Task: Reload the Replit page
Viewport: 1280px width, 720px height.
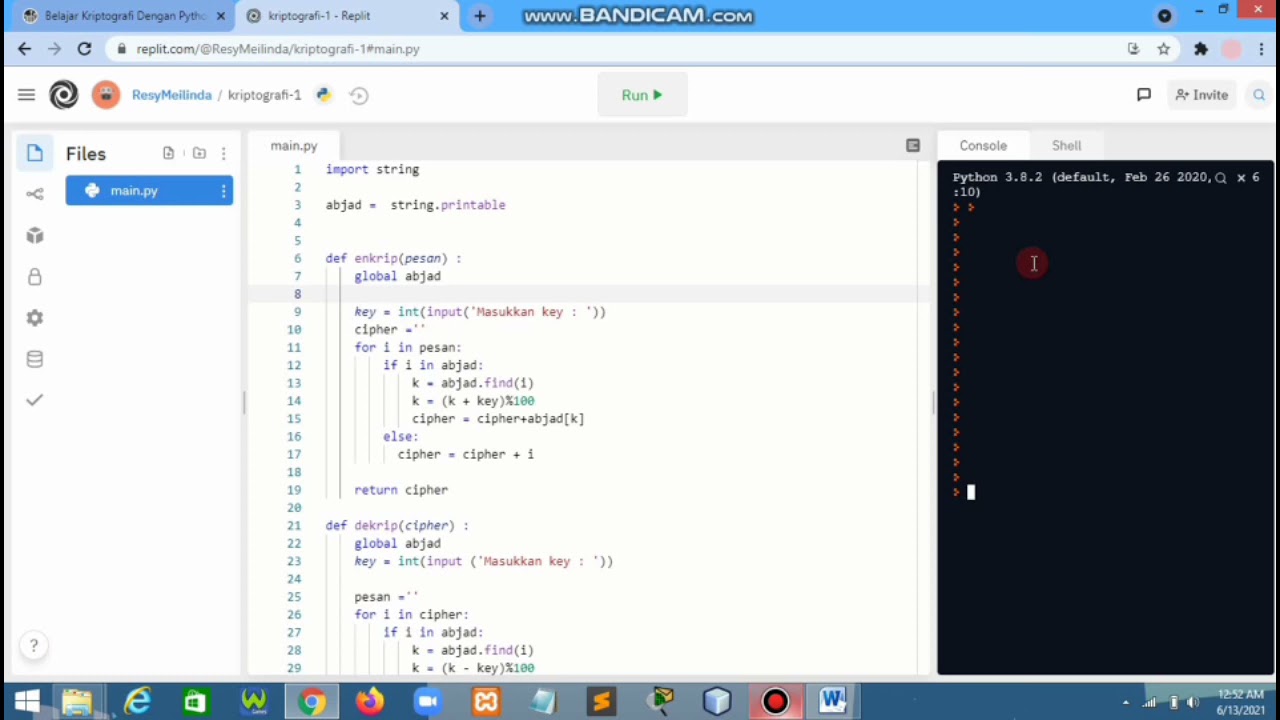Action: click(x=84, y=49)
